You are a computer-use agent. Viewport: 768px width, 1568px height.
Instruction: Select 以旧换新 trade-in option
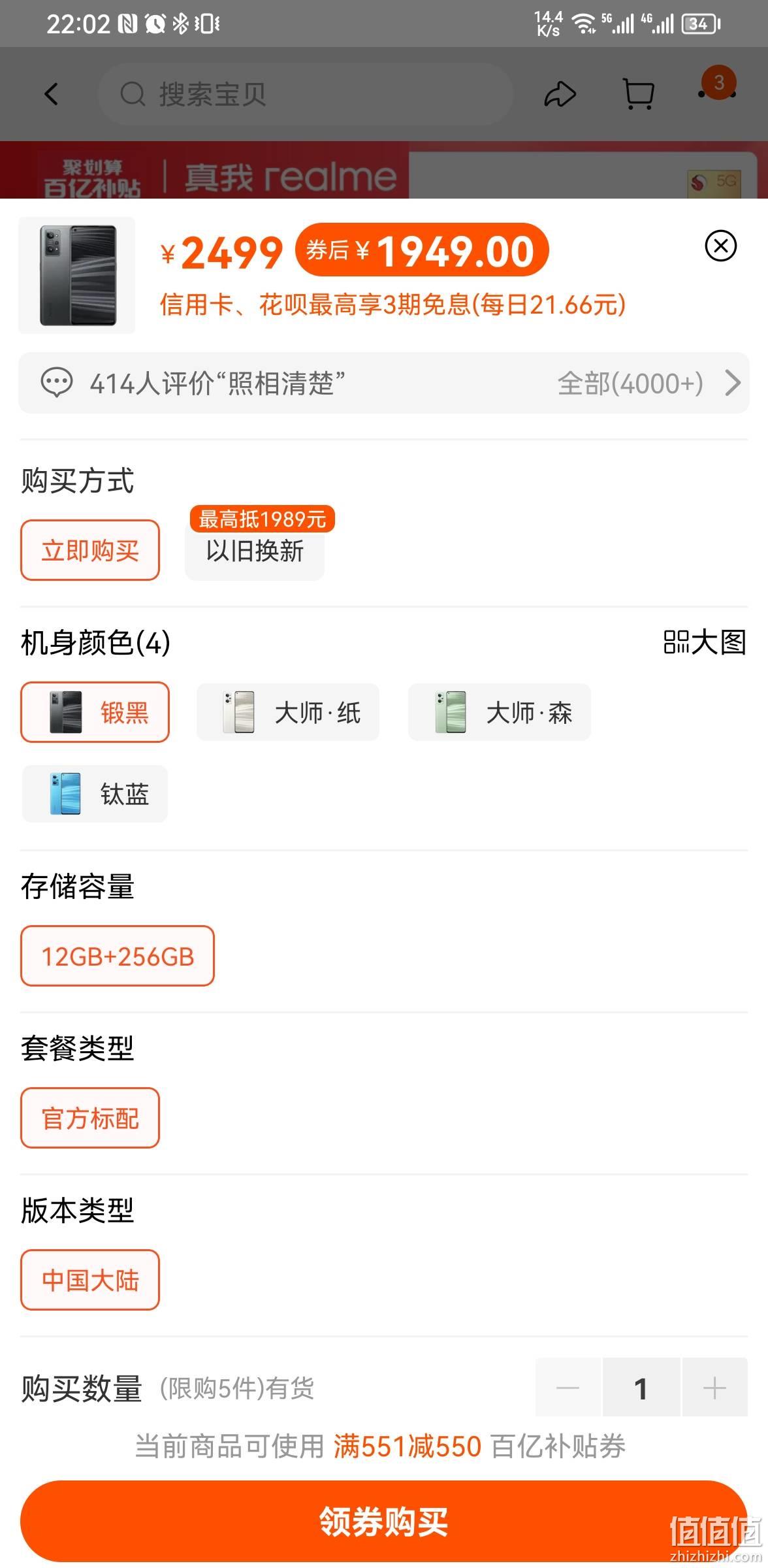pyautogui.click(x=255, y=550)
